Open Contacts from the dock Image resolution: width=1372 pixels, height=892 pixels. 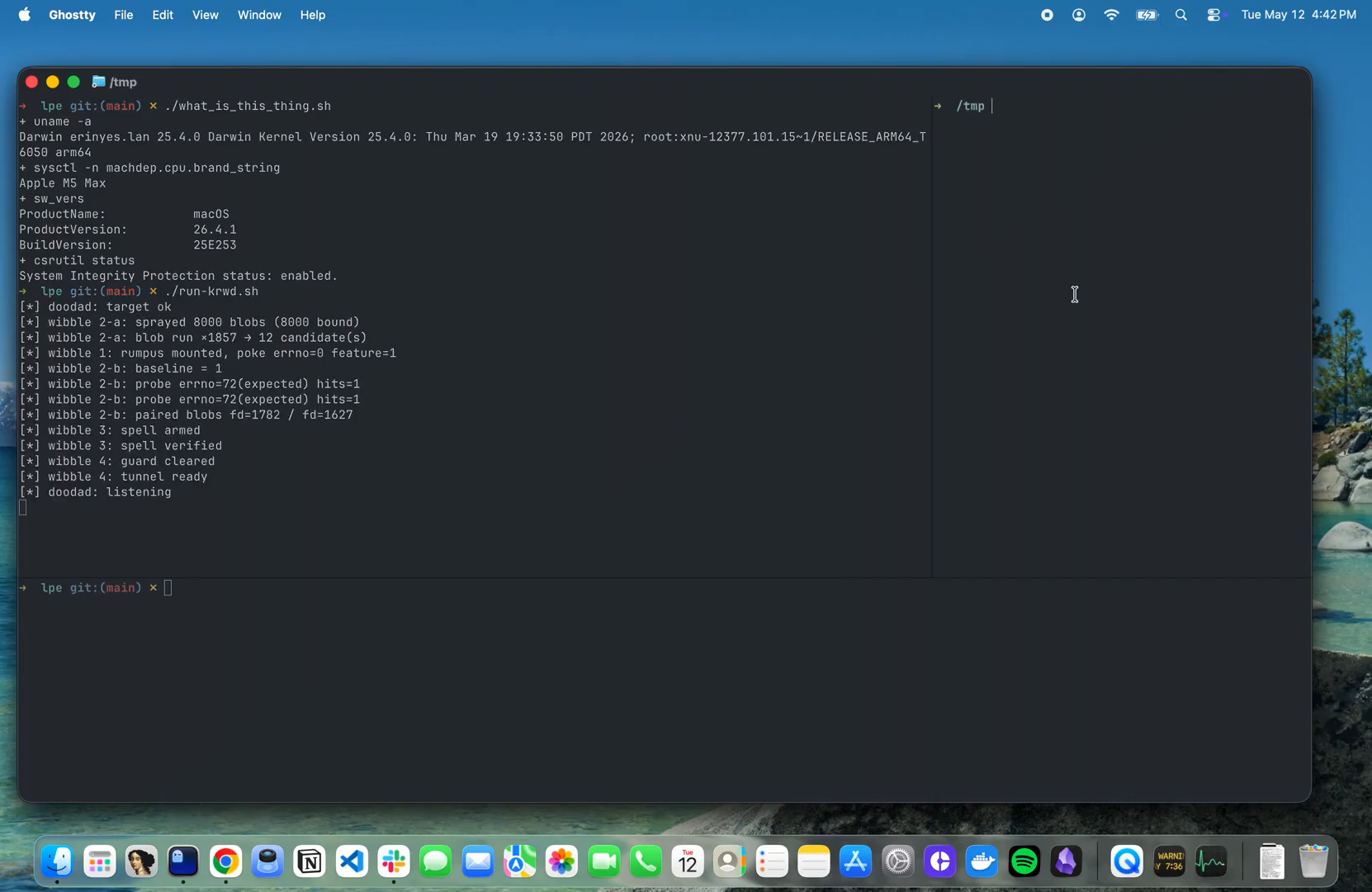(730, 861)
